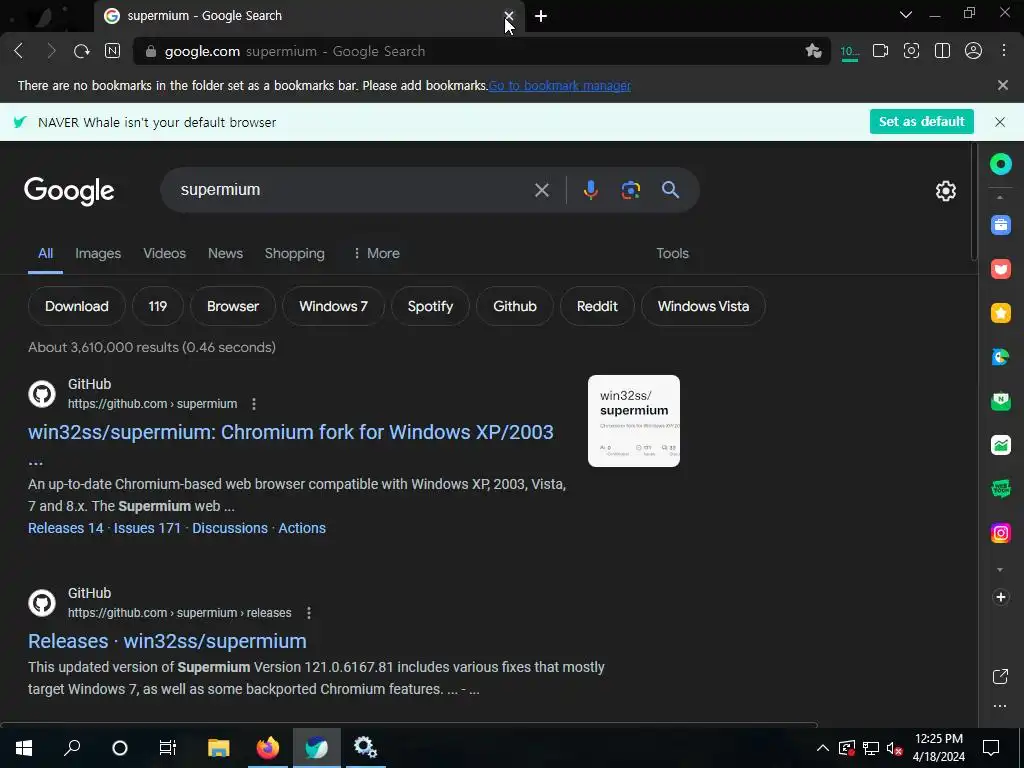Image resolution: width=1024 pixels, height=768 pixels.
Task: Search by image with Google Lens
Action: tap(630, 190)
